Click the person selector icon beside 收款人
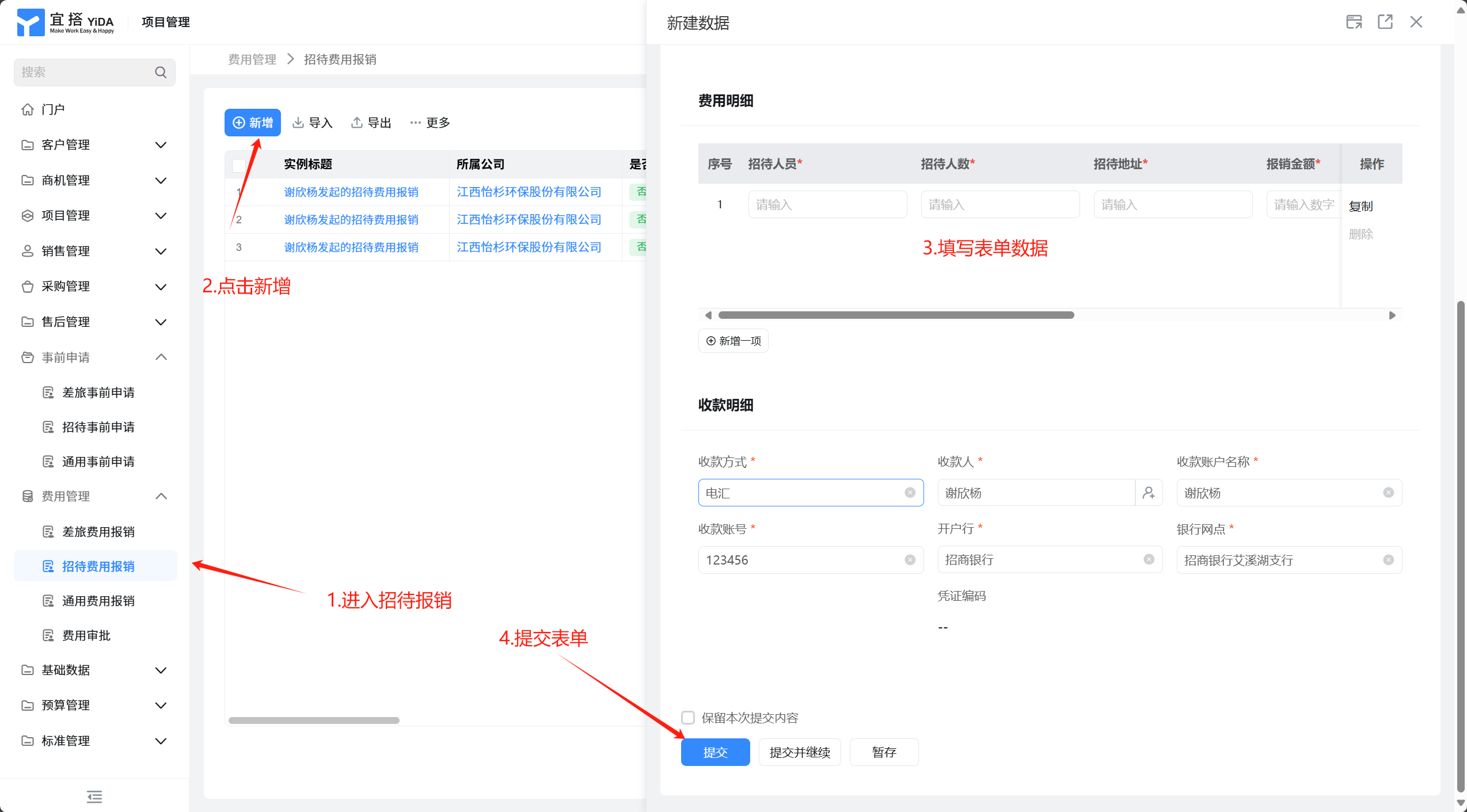Screen dimensions: 1467x812 [x=1149, y=493]
